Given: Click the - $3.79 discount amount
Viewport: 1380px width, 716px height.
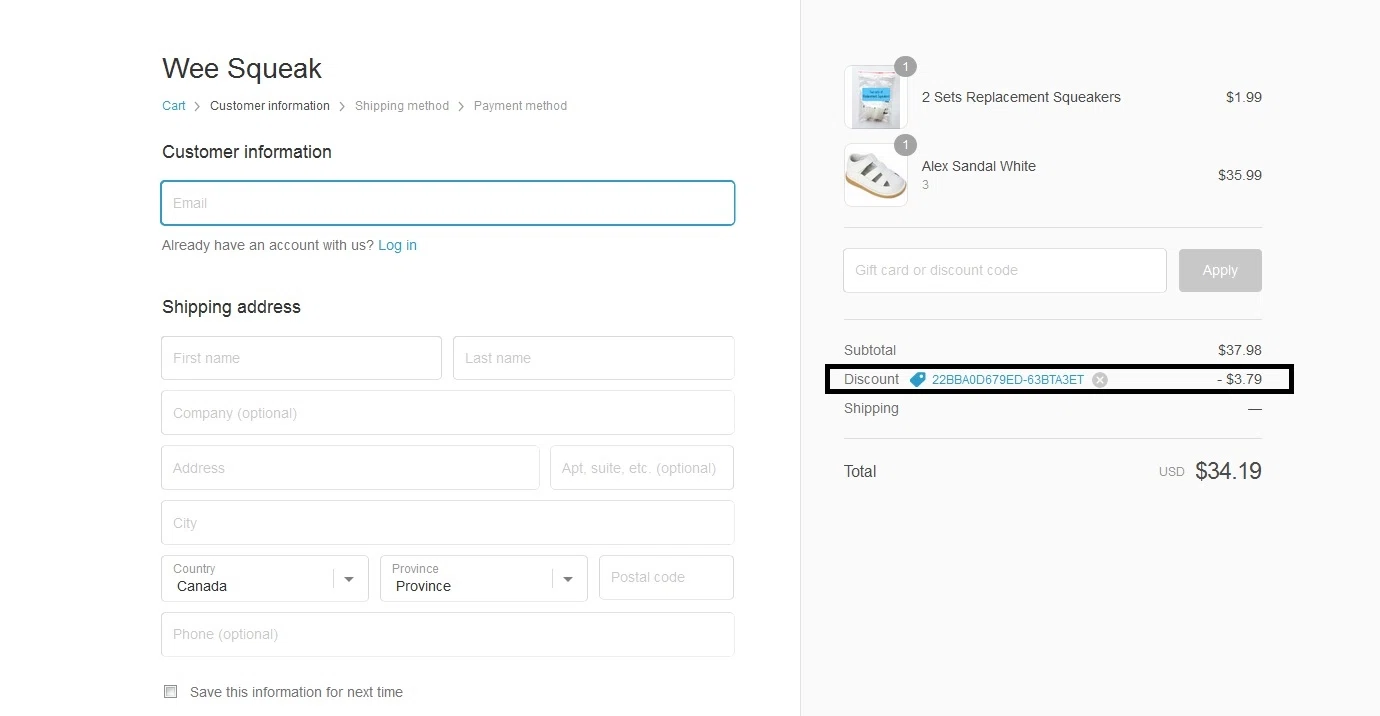Looking at the screenshot, I should [x=1239, y=380].
